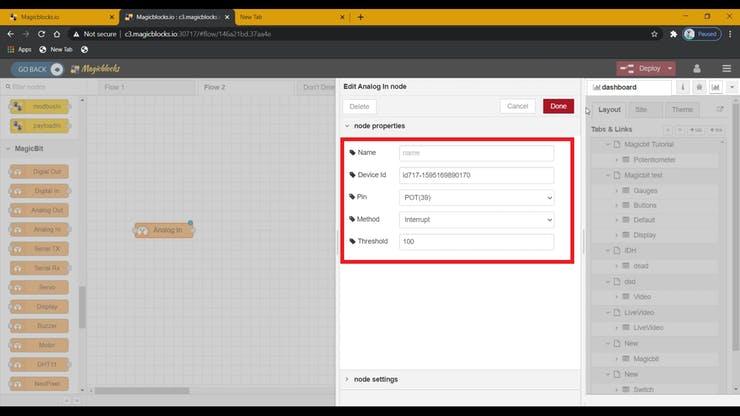Collapse the Magicbit test tab tree
Viewport: 740px width, 416px height.
[607, 175]
